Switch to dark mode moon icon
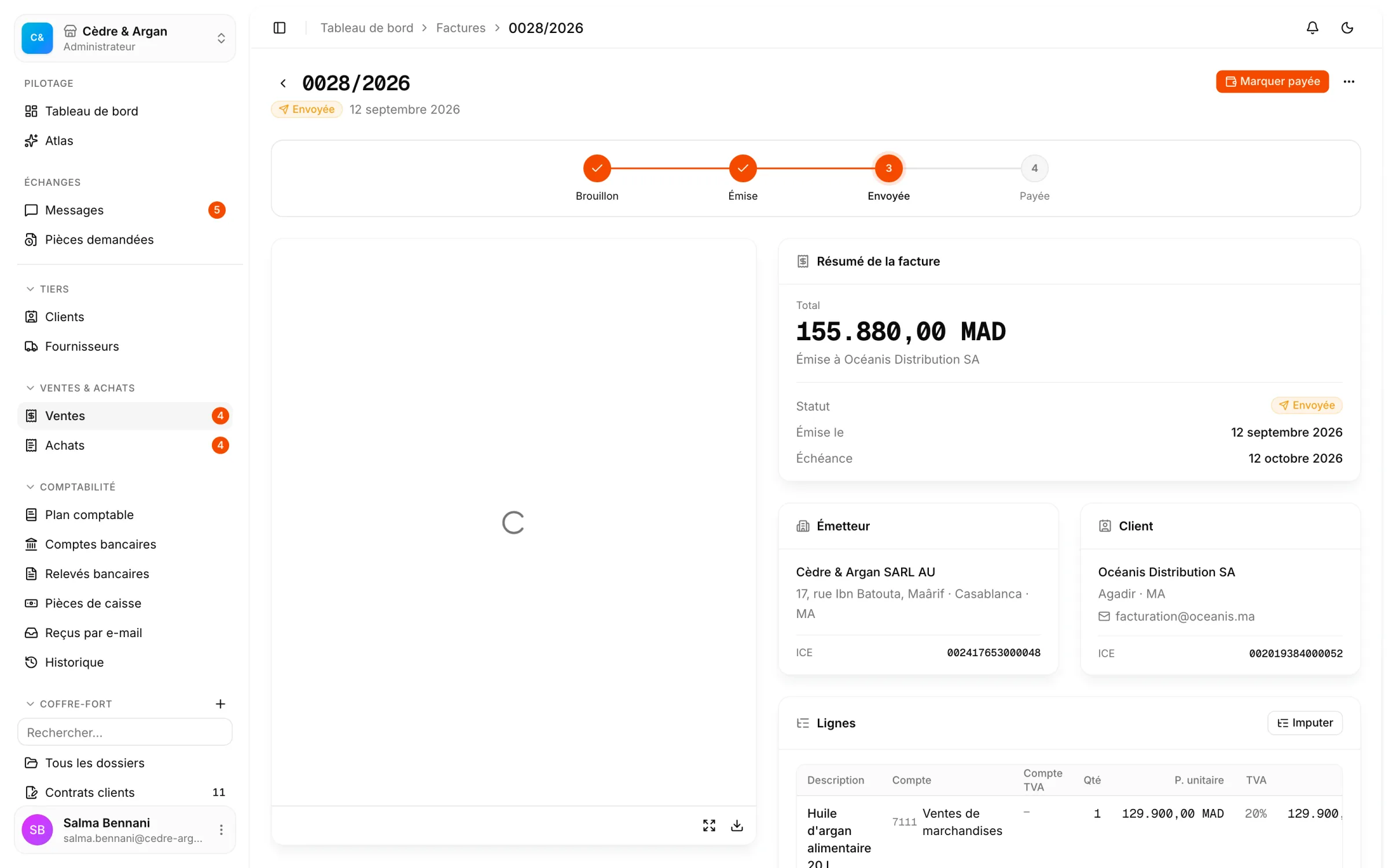This screenshot has height=868, width=1389. 1347,28
